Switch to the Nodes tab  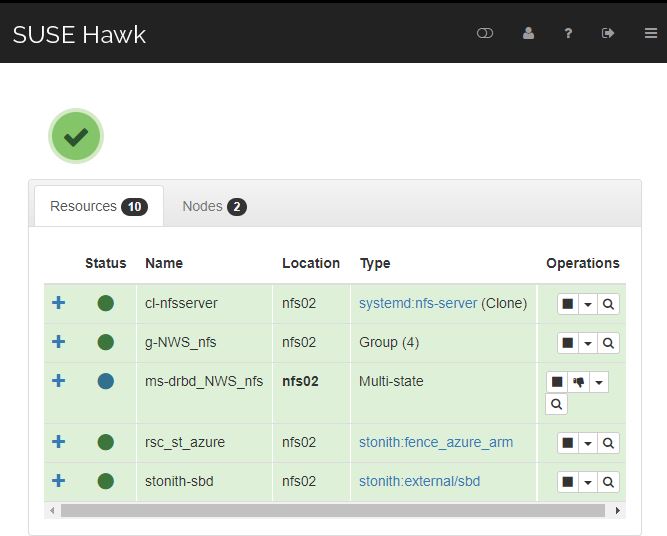214,206
